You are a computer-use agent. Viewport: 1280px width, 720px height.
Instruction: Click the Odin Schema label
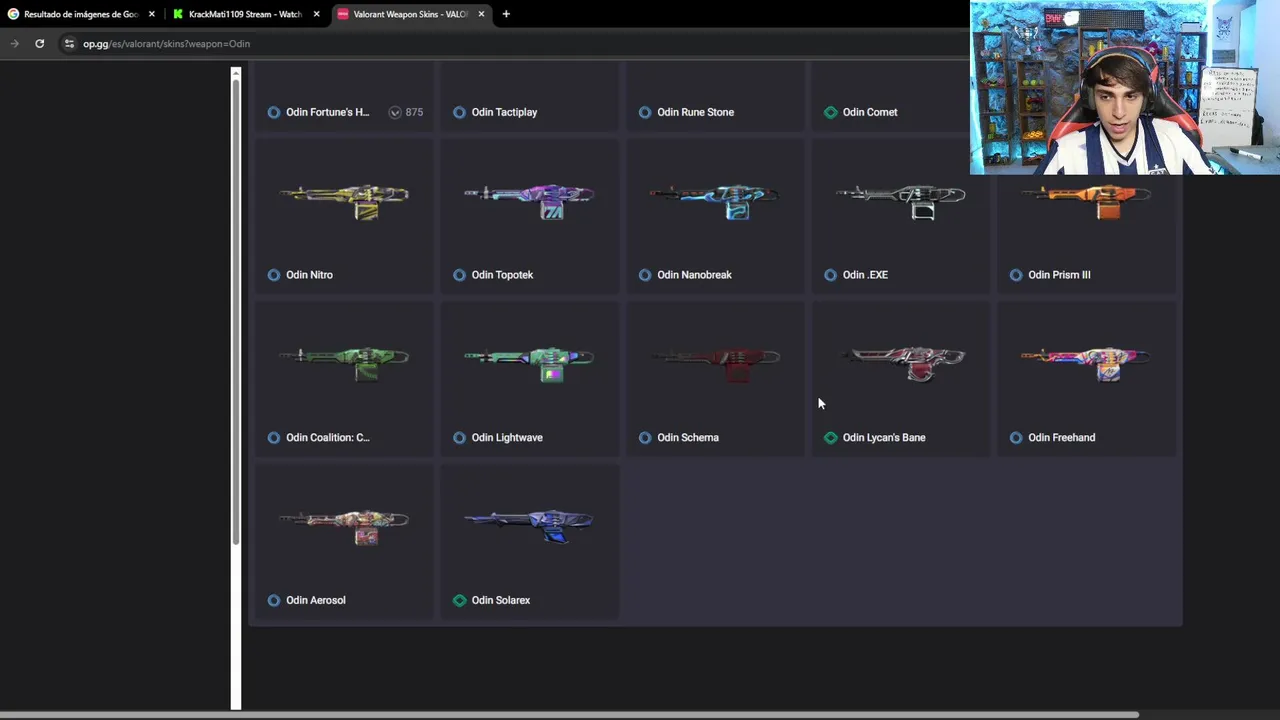pyautogui.click(x=688, y=438)
